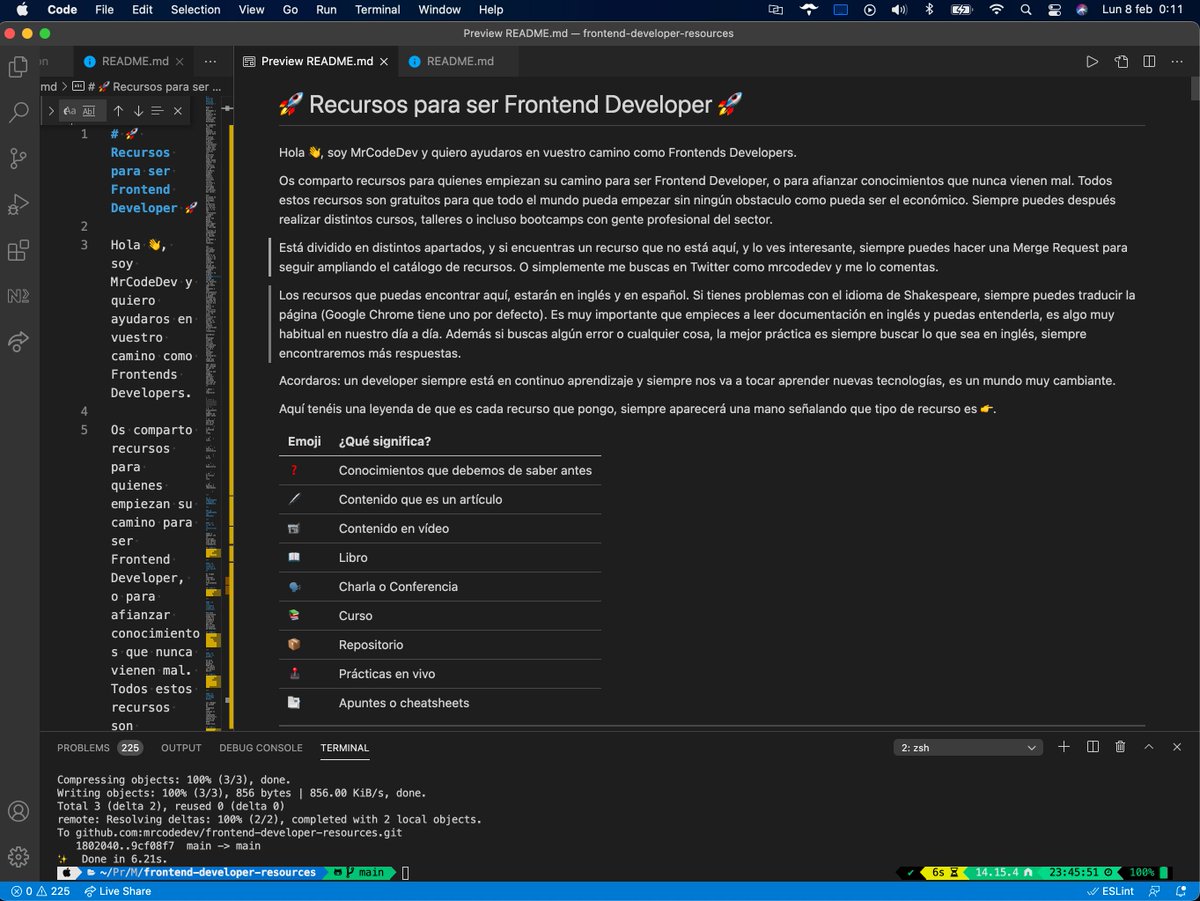Click line number 5 in the editor gutter
1200x901 pixels.
click(85, 430)
